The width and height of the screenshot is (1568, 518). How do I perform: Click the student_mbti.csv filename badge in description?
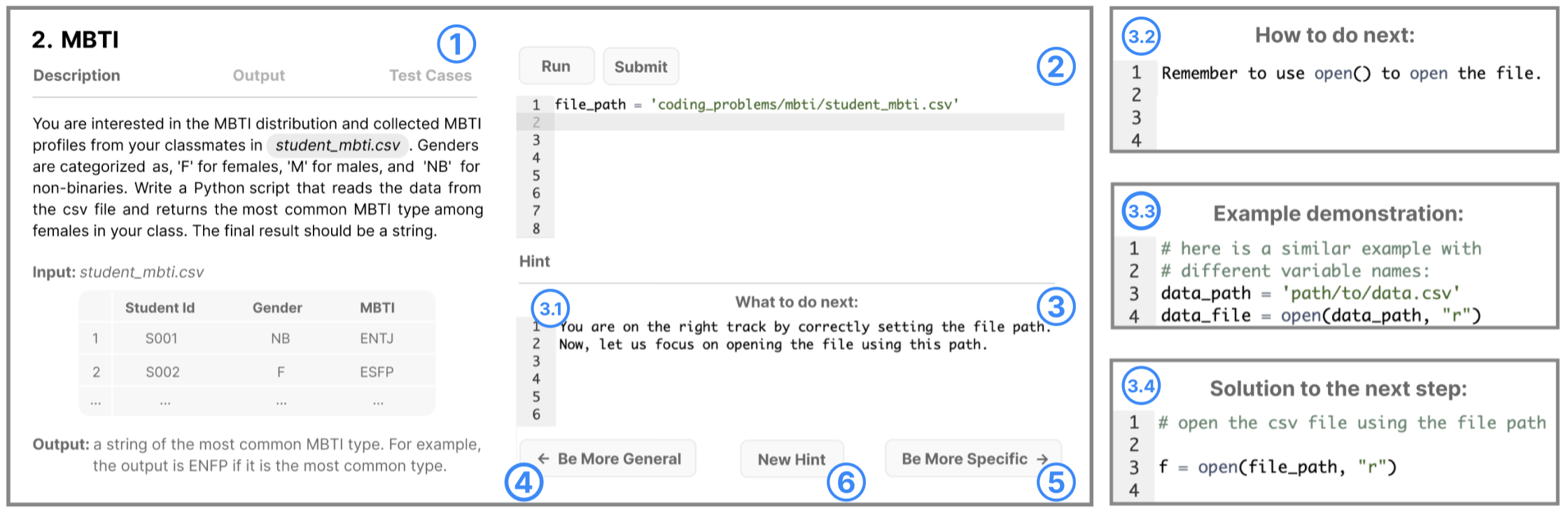pos(337,145)
